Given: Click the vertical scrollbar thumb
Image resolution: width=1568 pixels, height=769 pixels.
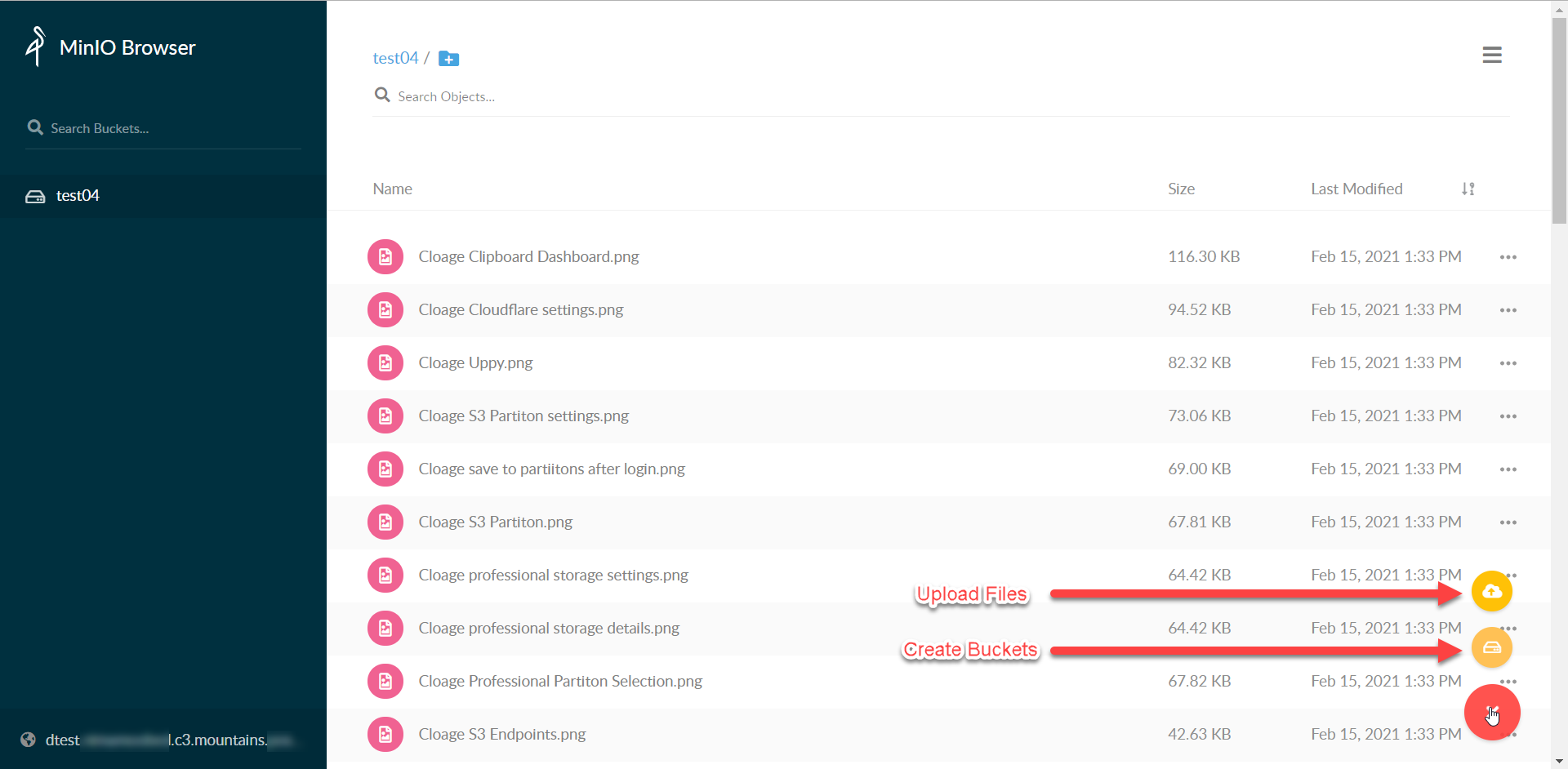Looking at the screenshot, I should tap(1559, 120).
